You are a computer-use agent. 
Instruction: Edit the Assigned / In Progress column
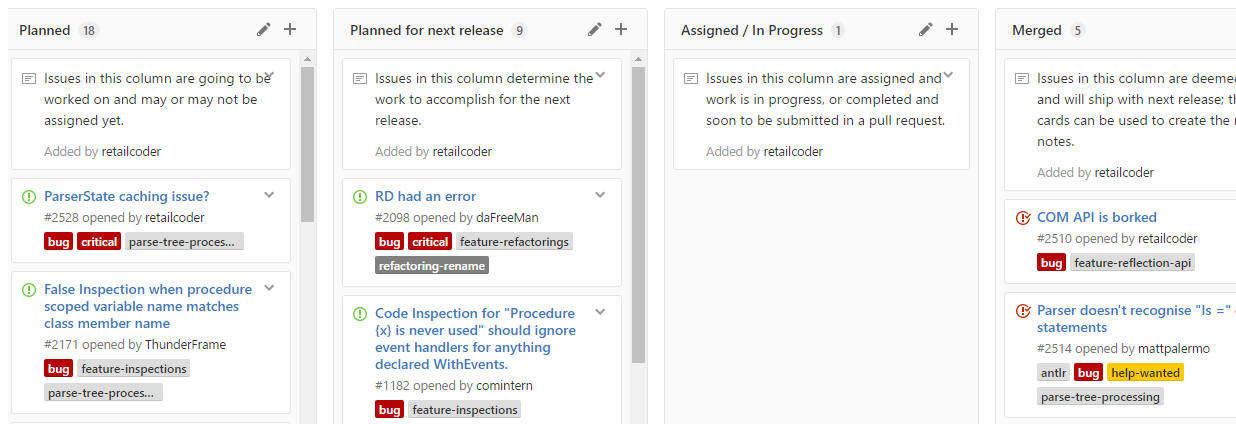point(926,30)
